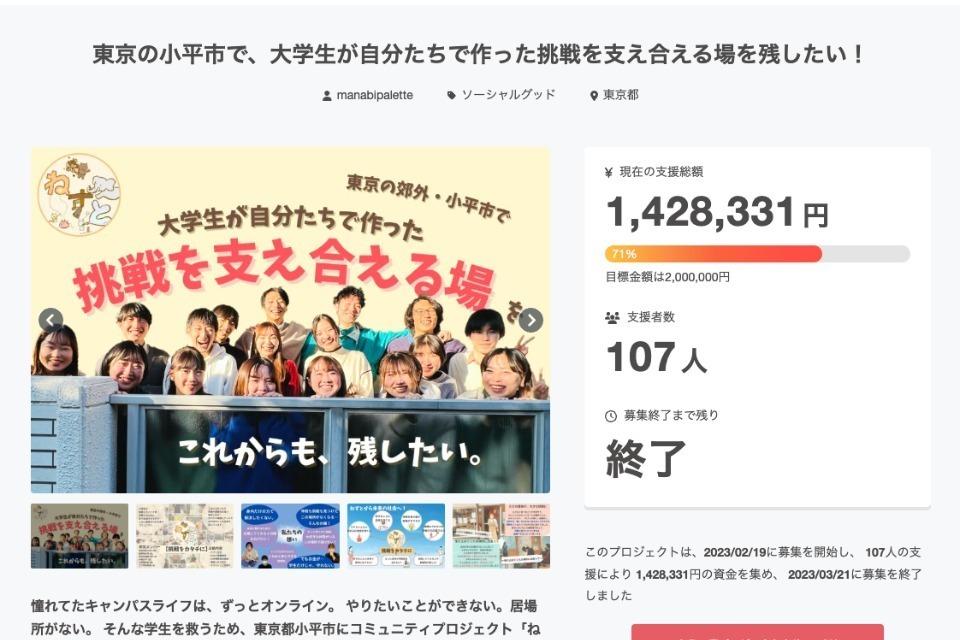Open the manabipalette profile link
Image resolution: width=960 pixels, height=640 pixels.
tap(375, 96)
